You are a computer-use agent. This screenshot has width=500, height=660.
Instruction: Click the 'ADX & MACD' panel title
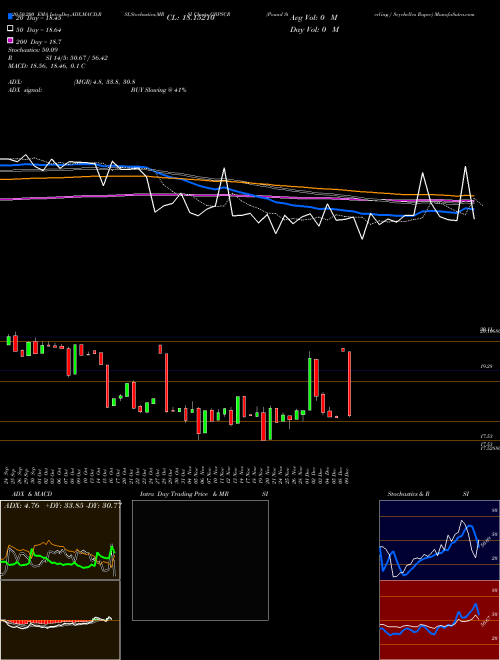pos(32,494)
